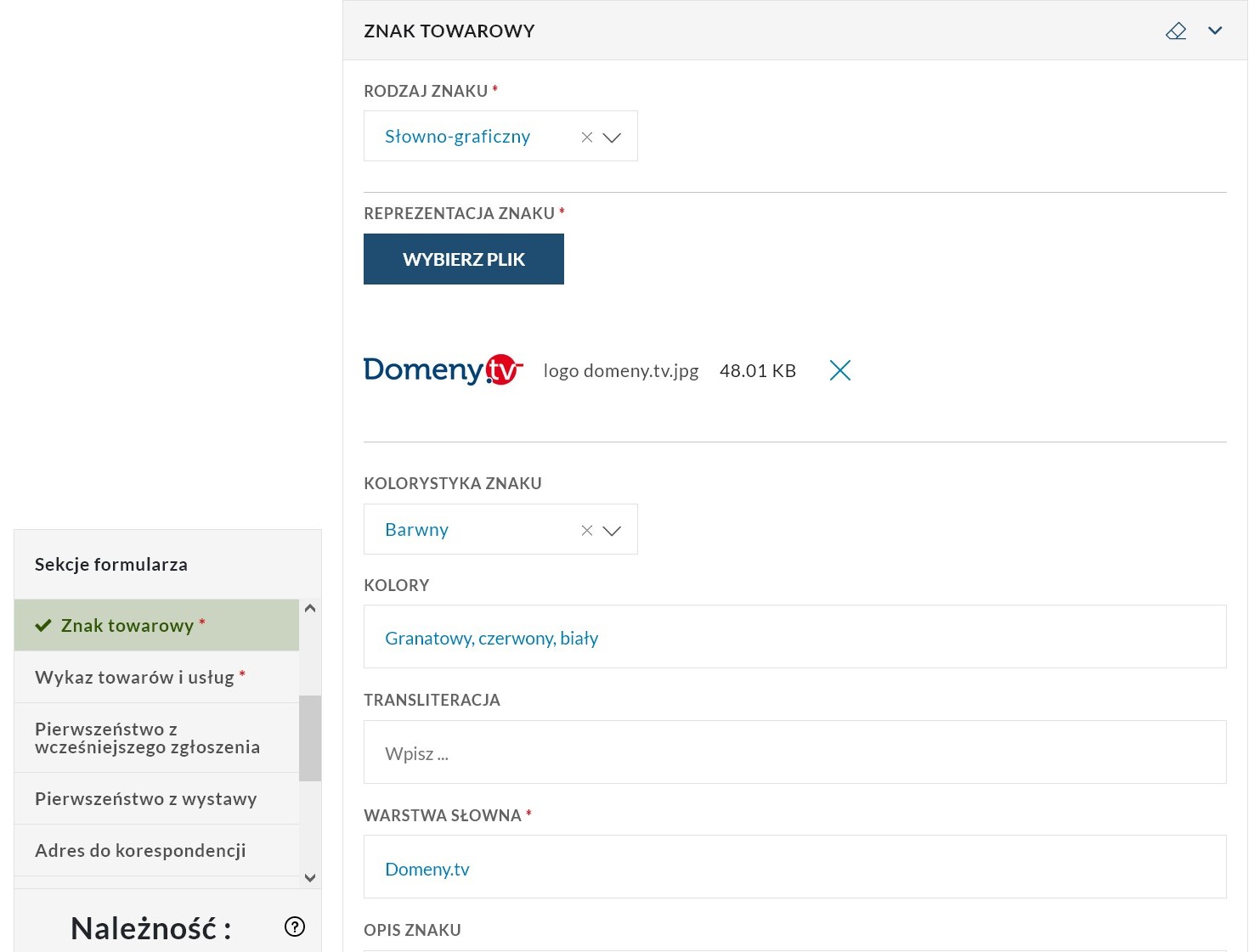Open the Rodzaj znaku dropdown arrow
Screen dimensions: 1260x952
point(612,137)
